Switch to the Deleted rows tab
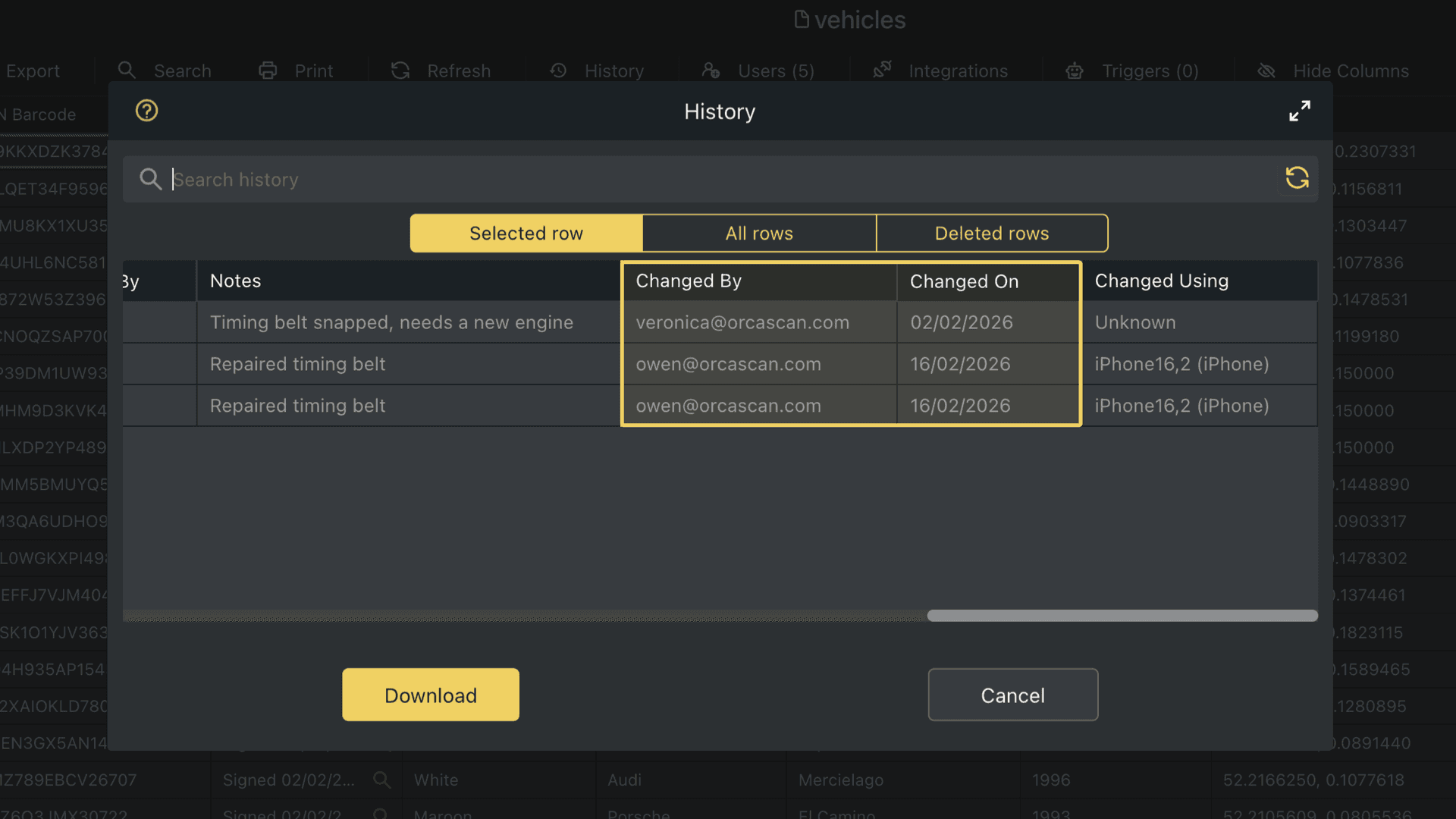The height and width of the screenshot is (819, 1456). (x=992, y=233)
